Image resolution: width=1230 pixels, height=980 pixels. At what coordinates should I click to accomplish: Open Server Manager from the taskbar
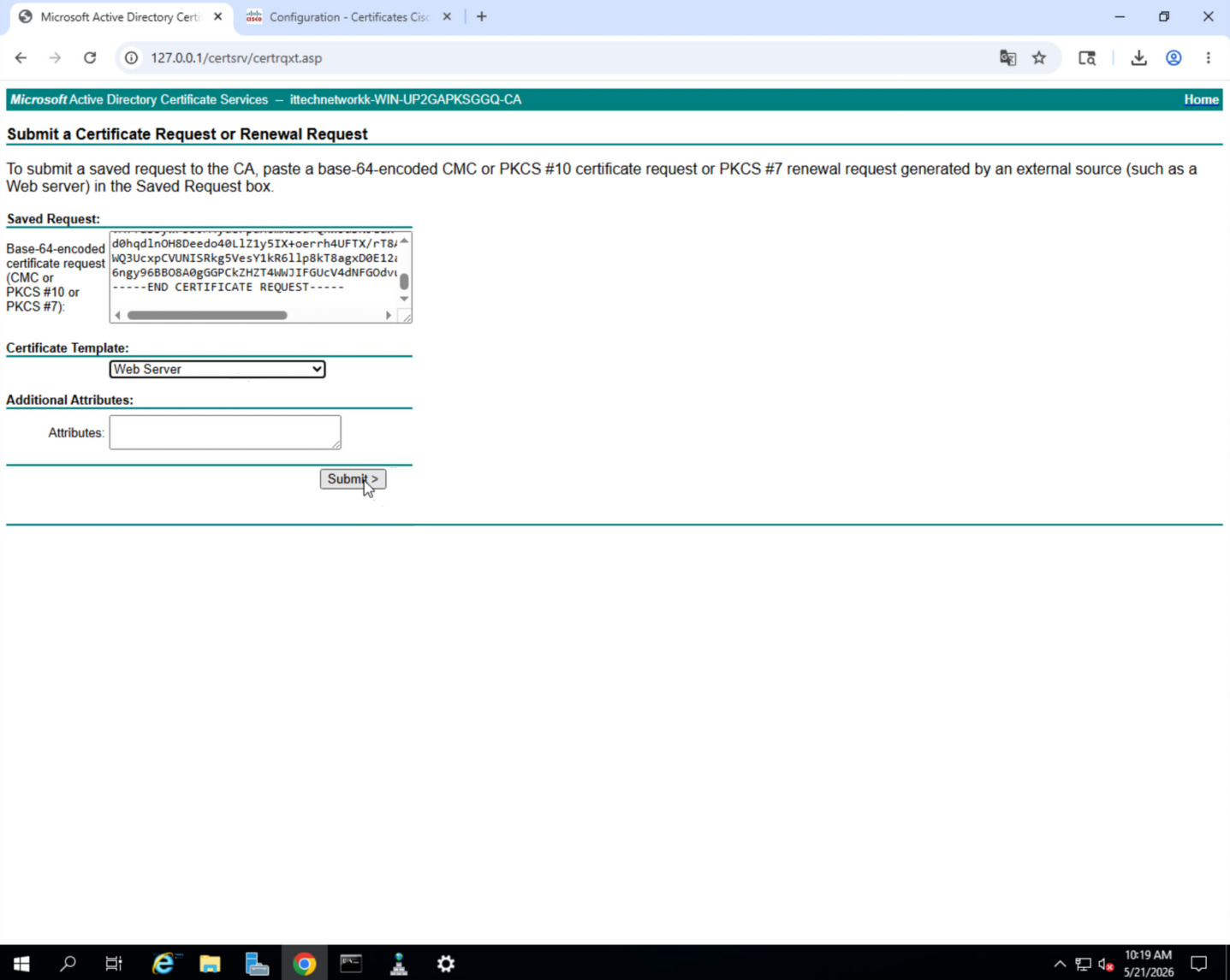click(x=257, y=964)
